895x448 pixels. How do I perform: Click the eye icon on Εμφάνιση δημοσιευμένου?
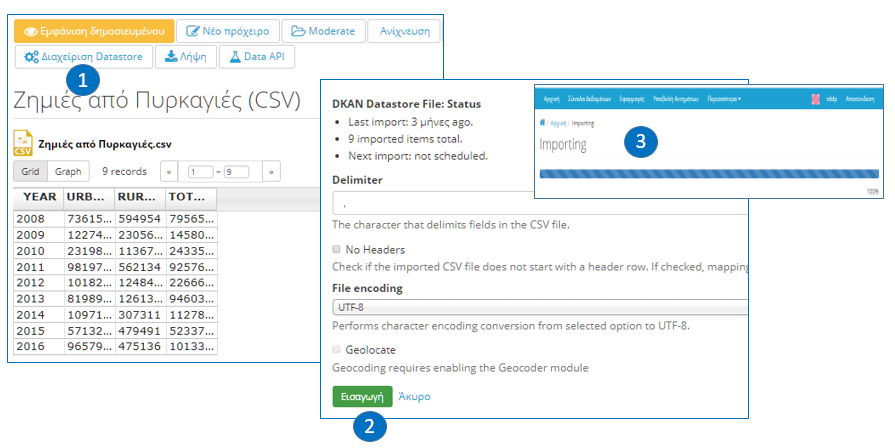pyautogui.click(x=30, y=31)
